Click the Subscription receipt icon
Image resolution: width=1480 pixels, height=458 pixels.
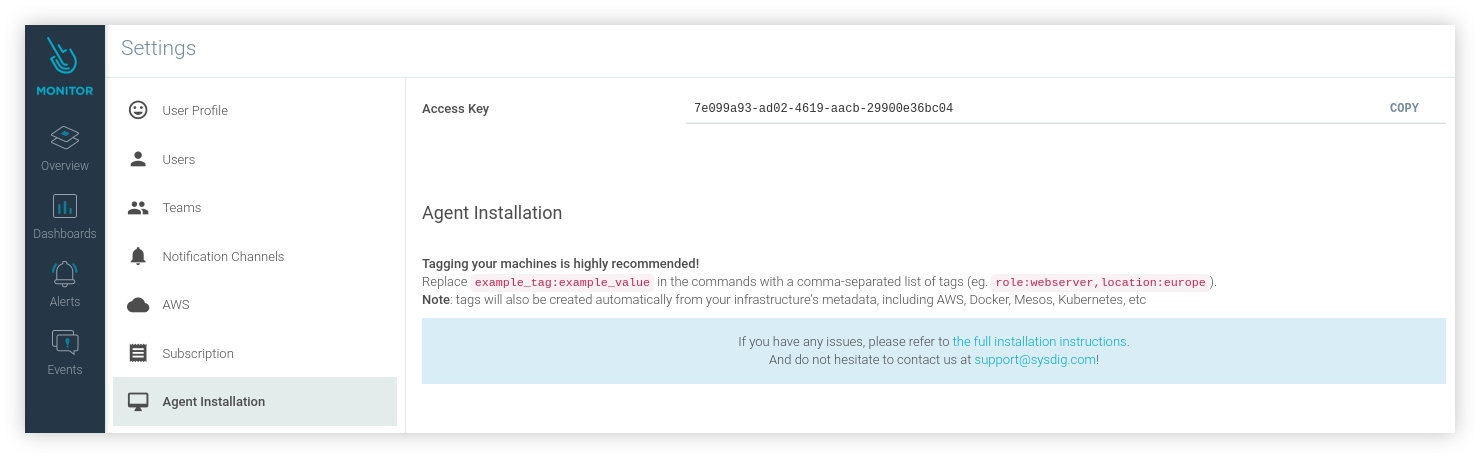139,353
